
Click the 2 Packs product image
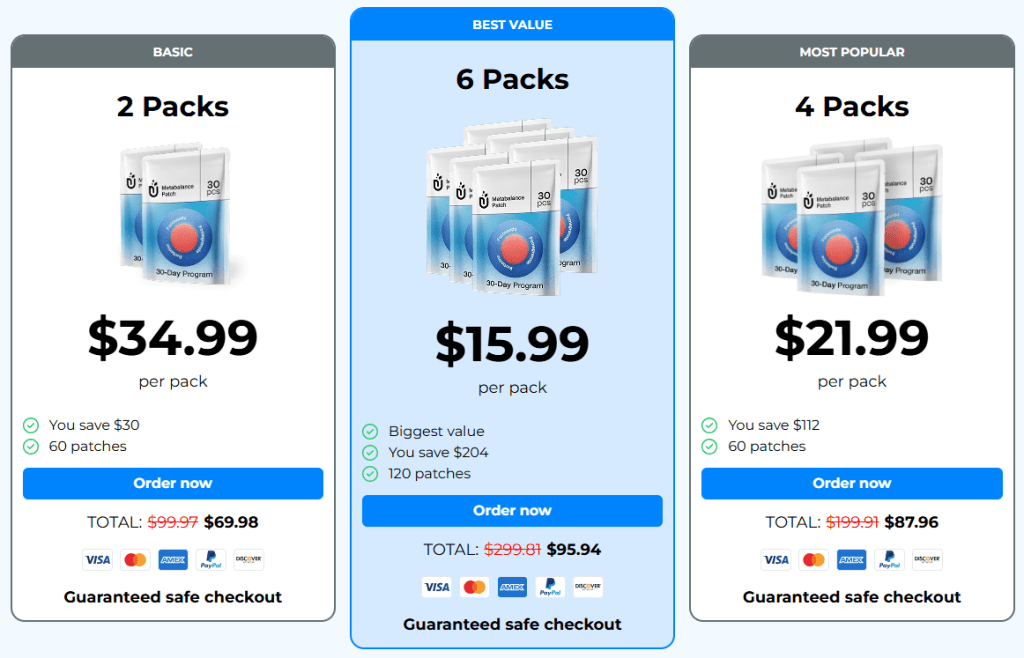pyautogui.click(x=174, y=213)
